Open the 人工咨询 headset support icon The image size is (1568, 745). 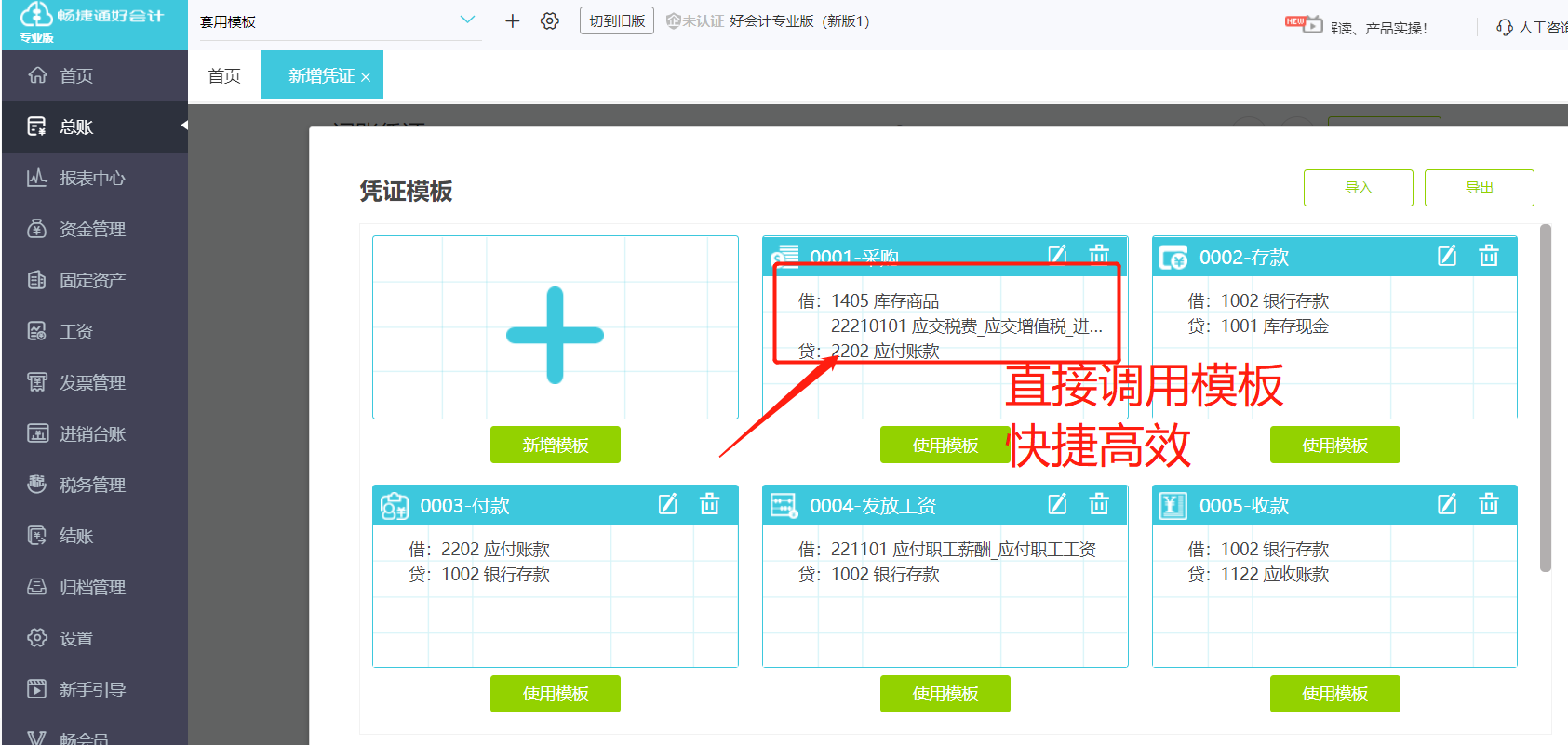coord(1505,27)
